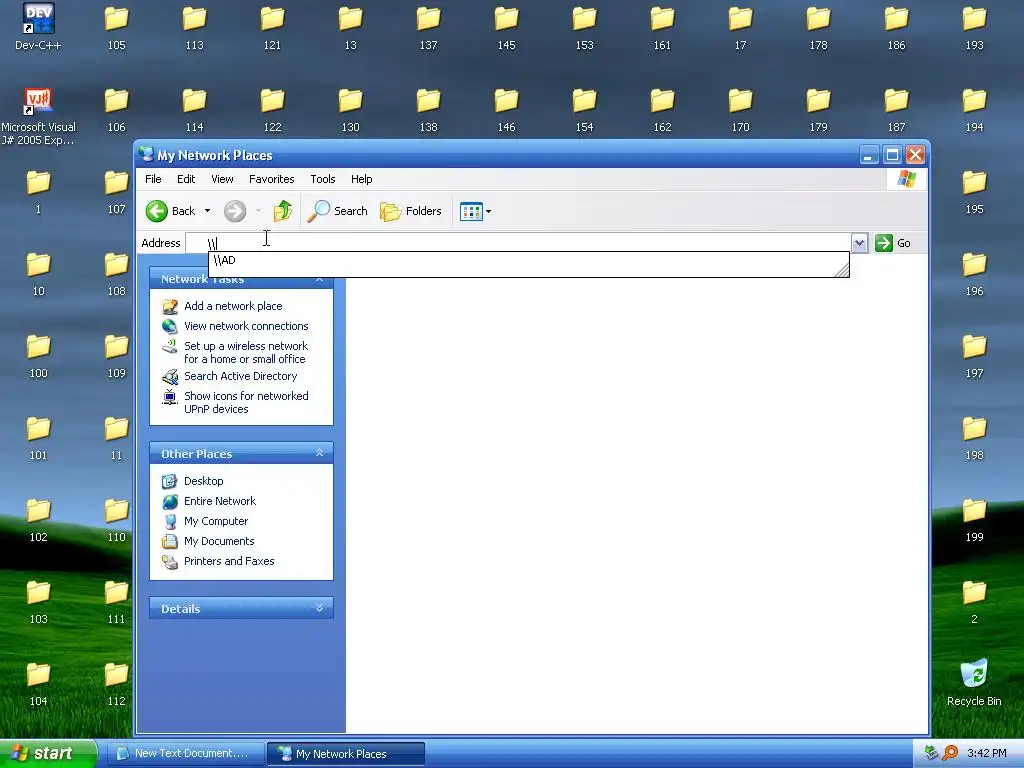Image resolution: width=1024 pixels, height=768 pixels.
Task: Collapse the Other Places panel
Action: [319, 453]
